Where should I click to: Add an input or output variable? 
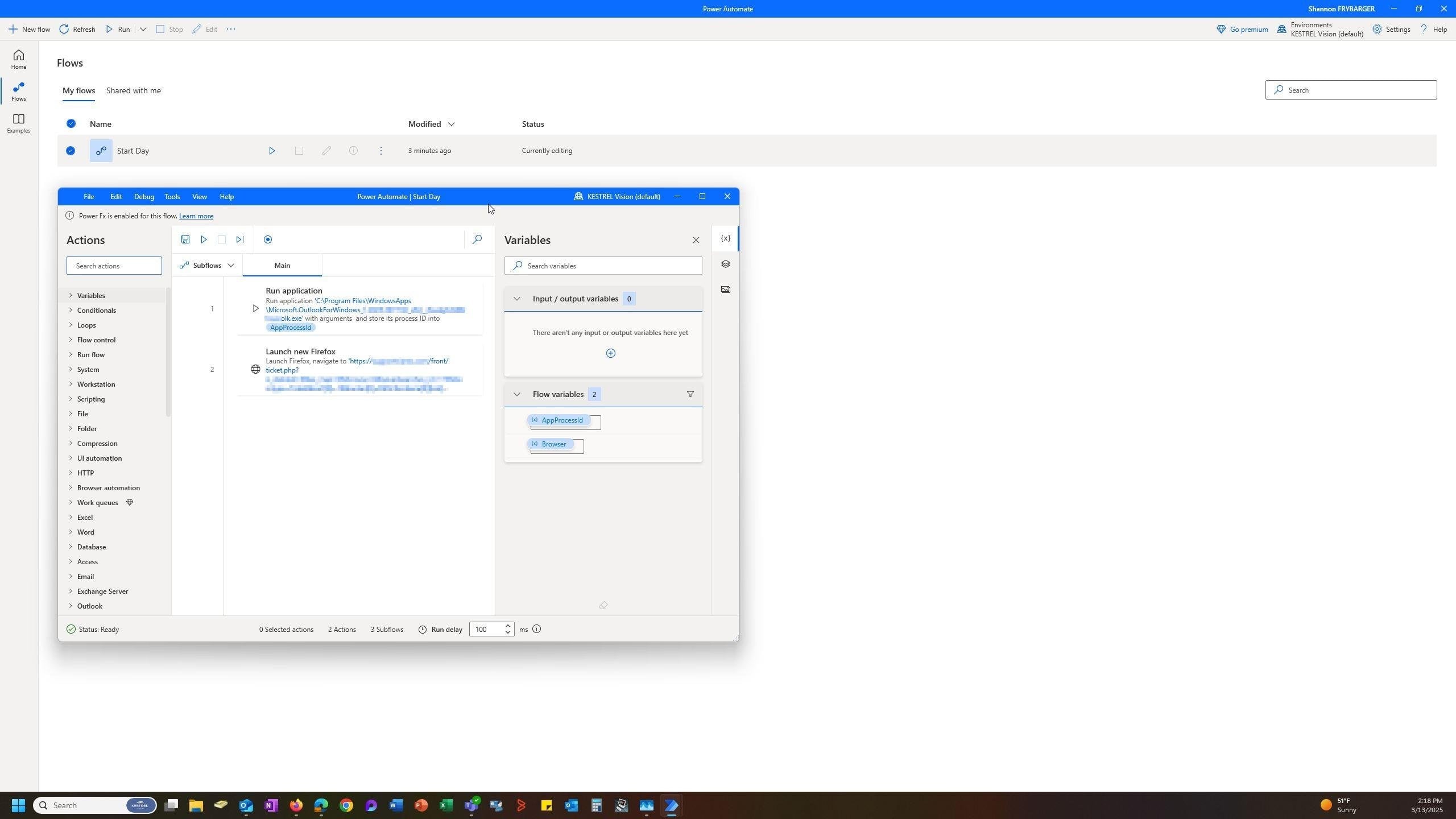point(610,353)
